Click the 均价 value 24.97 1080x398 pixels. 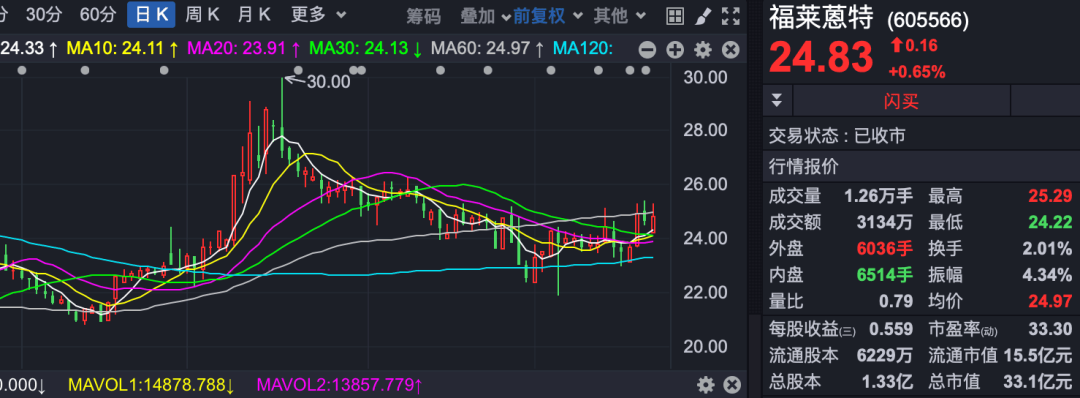click(x=1050, y=301)
